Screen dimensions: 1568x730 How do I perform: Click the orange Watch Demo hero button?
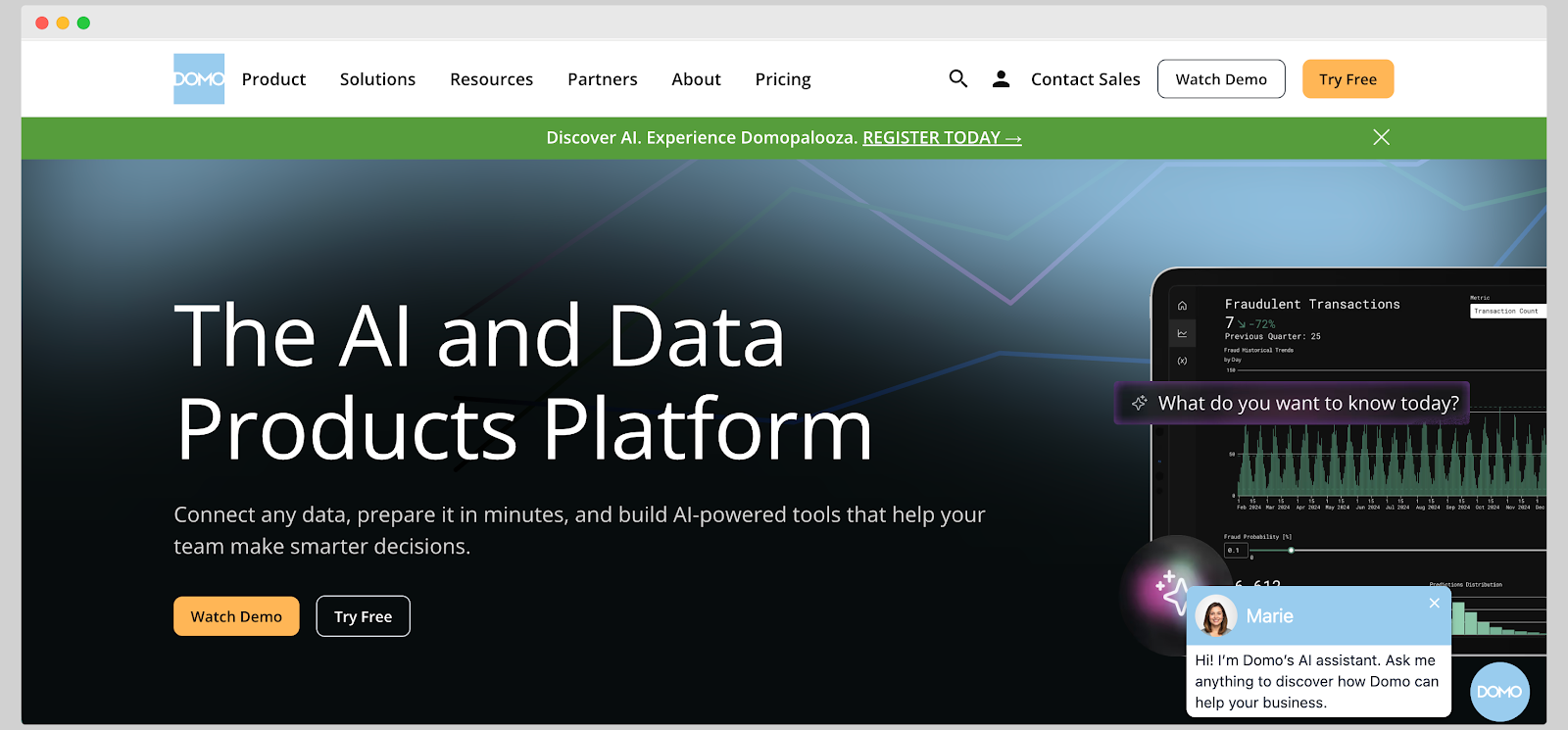coord(236,616)
